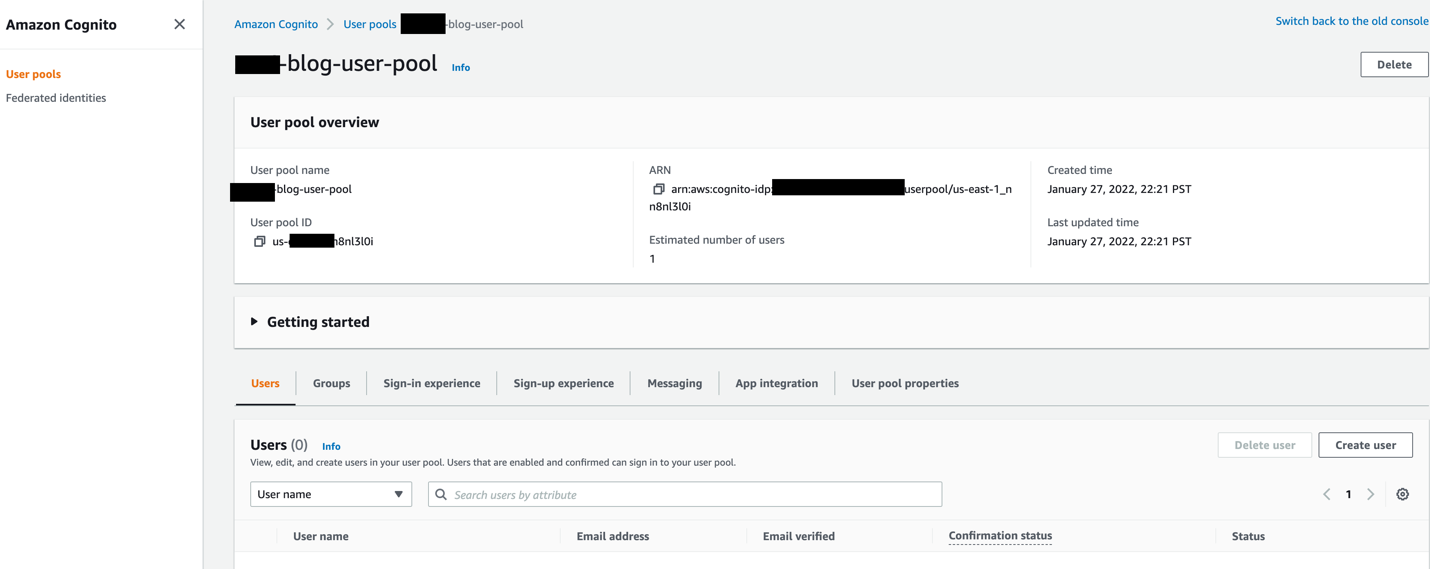Click the Created time value January 27, 2022

(1119, 189)
